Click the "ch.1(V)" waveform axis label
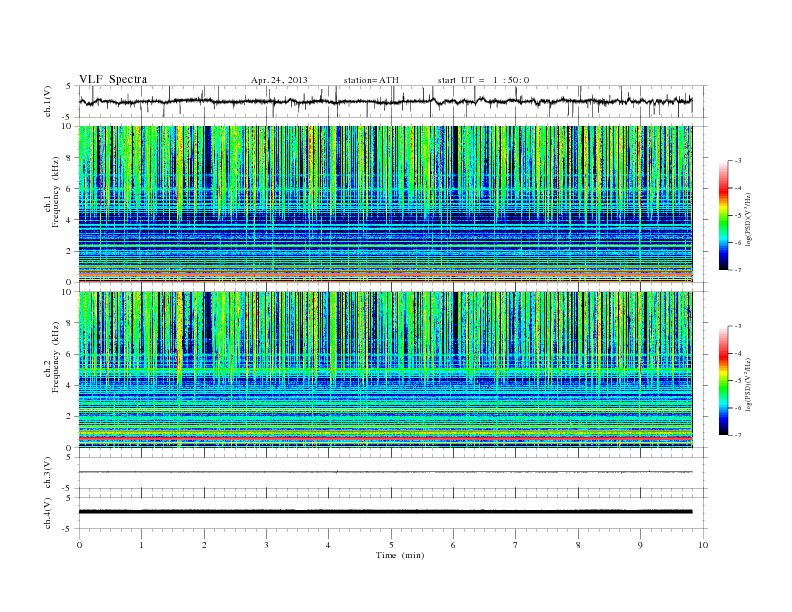 pyautogui.click(x=47, y=101)
